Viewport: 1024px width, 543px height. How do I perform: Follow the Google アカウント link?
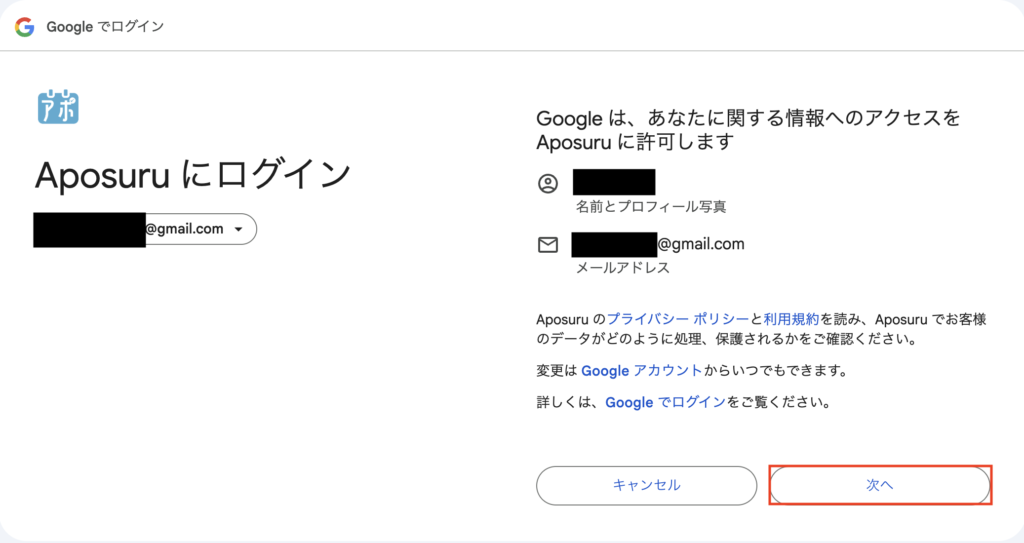(641, 370)
